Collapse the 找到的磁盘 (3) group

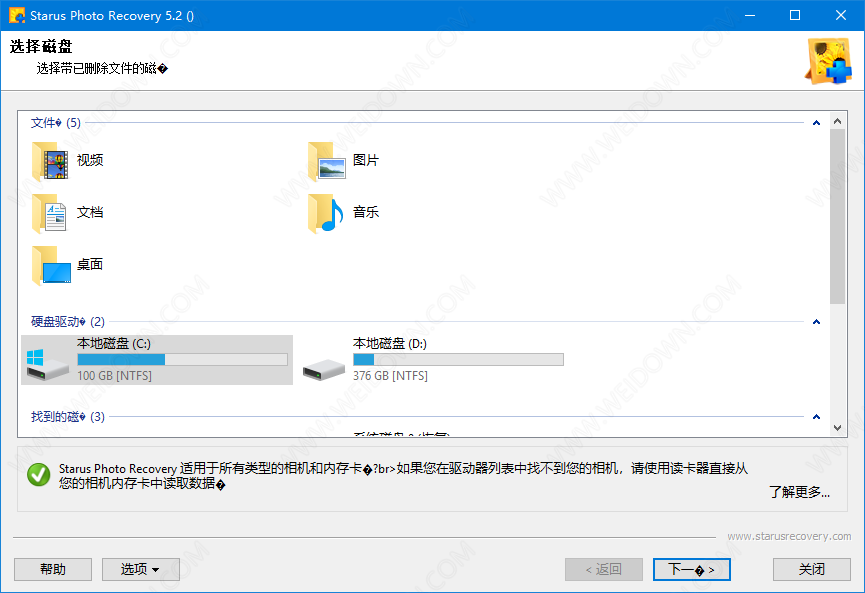(x=816, y=416)
